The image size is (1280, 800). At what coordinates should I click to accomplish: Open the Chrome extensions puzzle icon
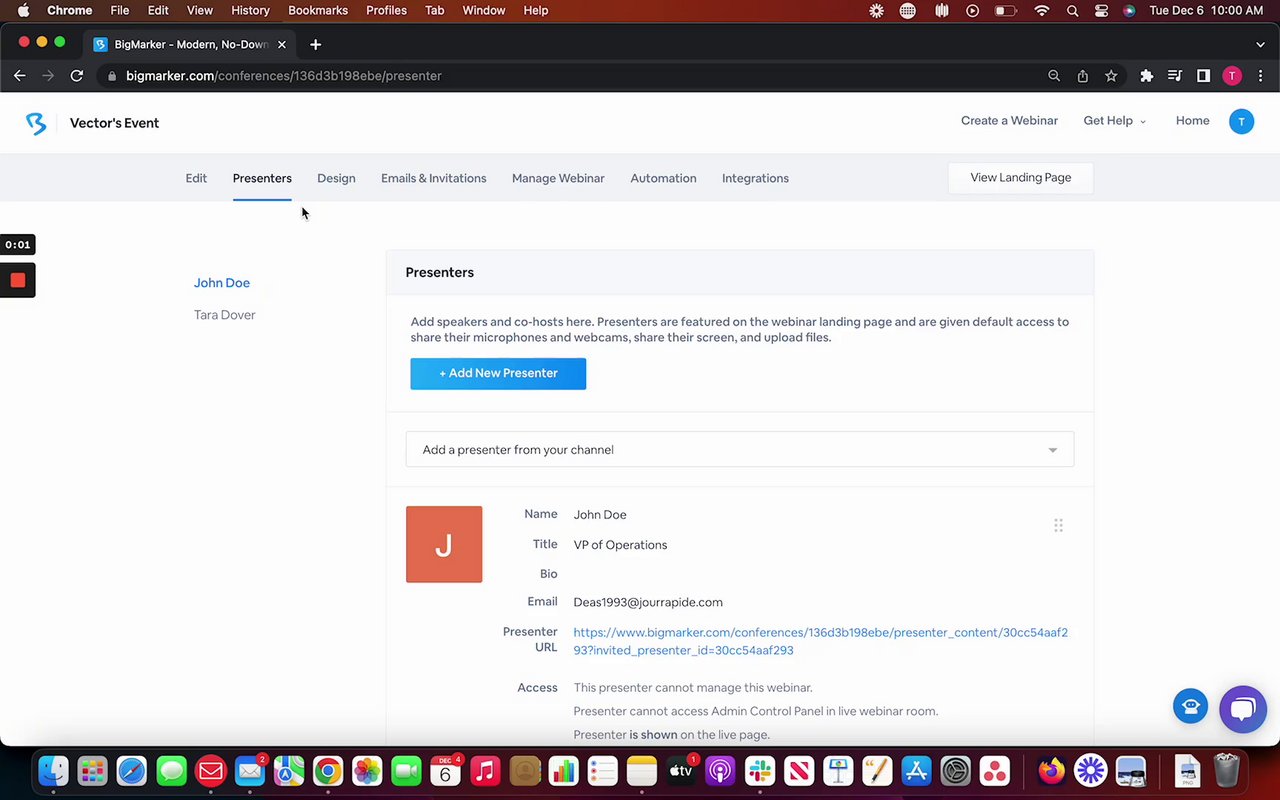(x=1147, y=76)
